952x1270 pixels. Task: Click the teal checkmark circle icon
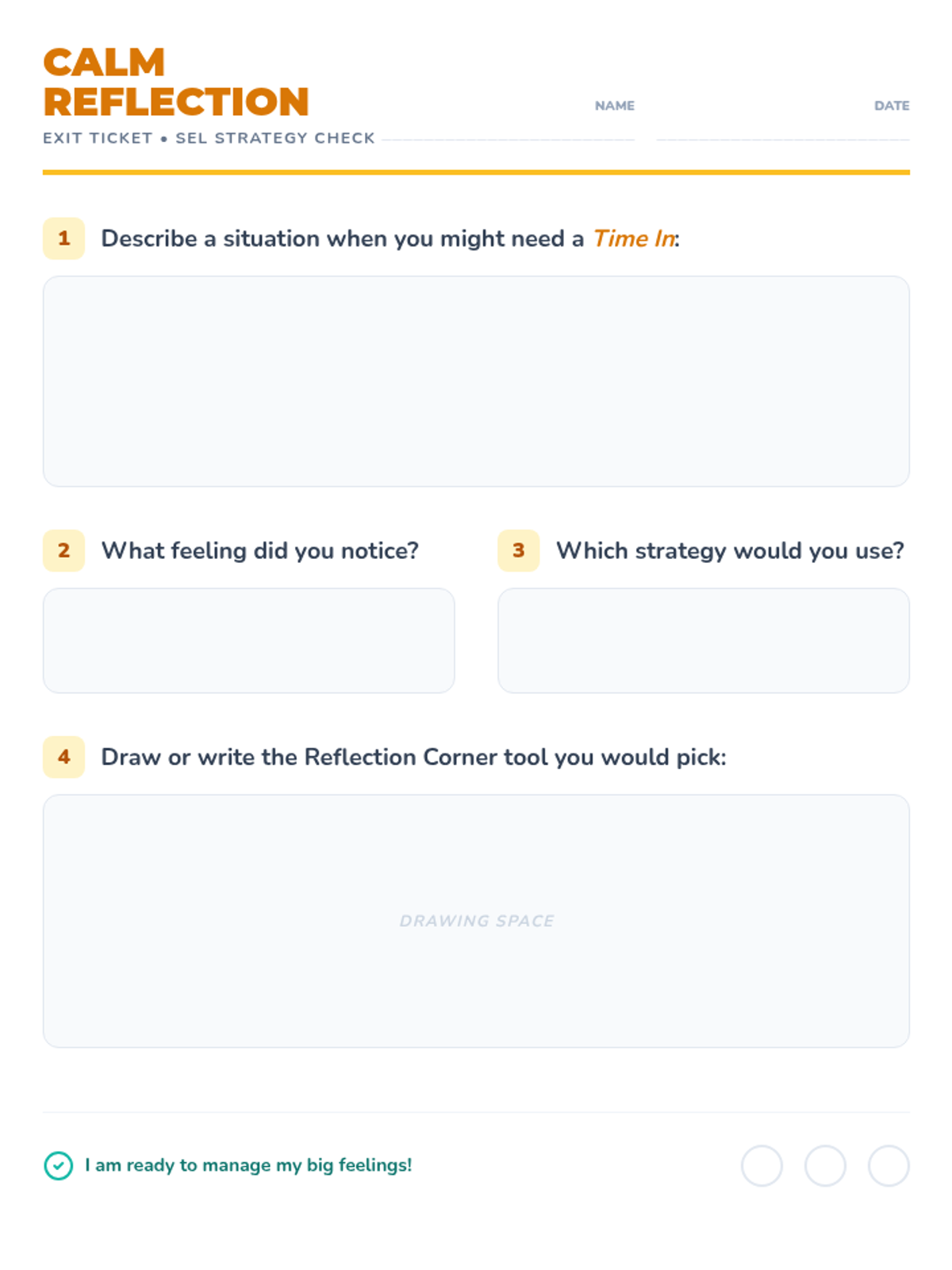(58, 1165)
